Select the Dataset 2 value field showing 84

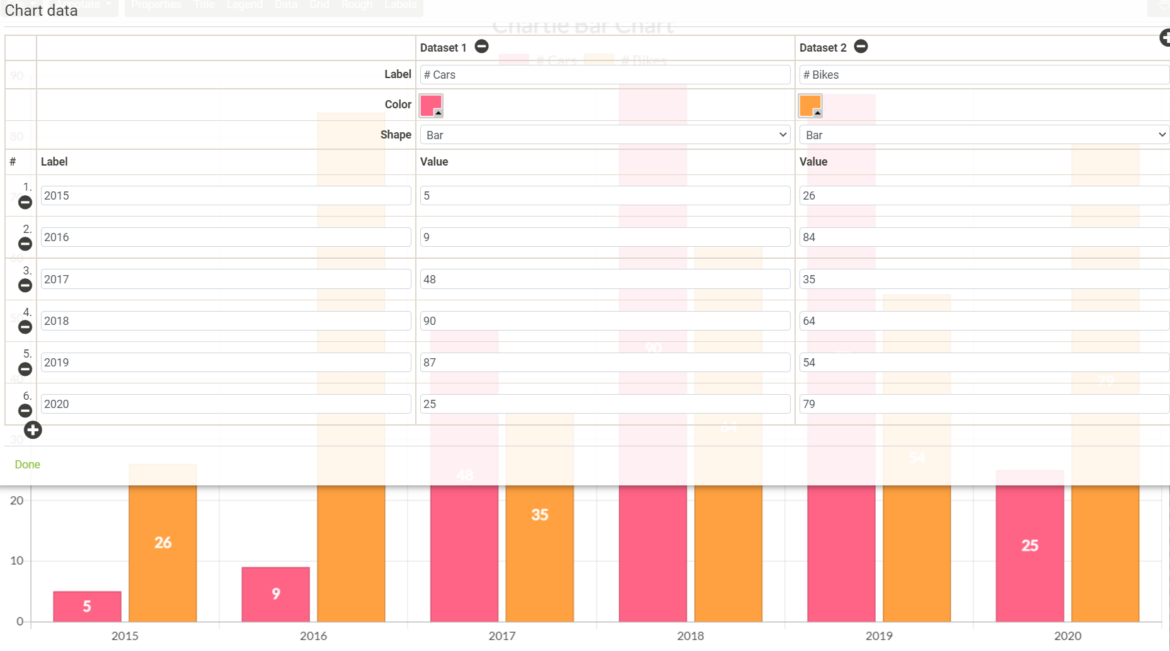tap(984, 237)
